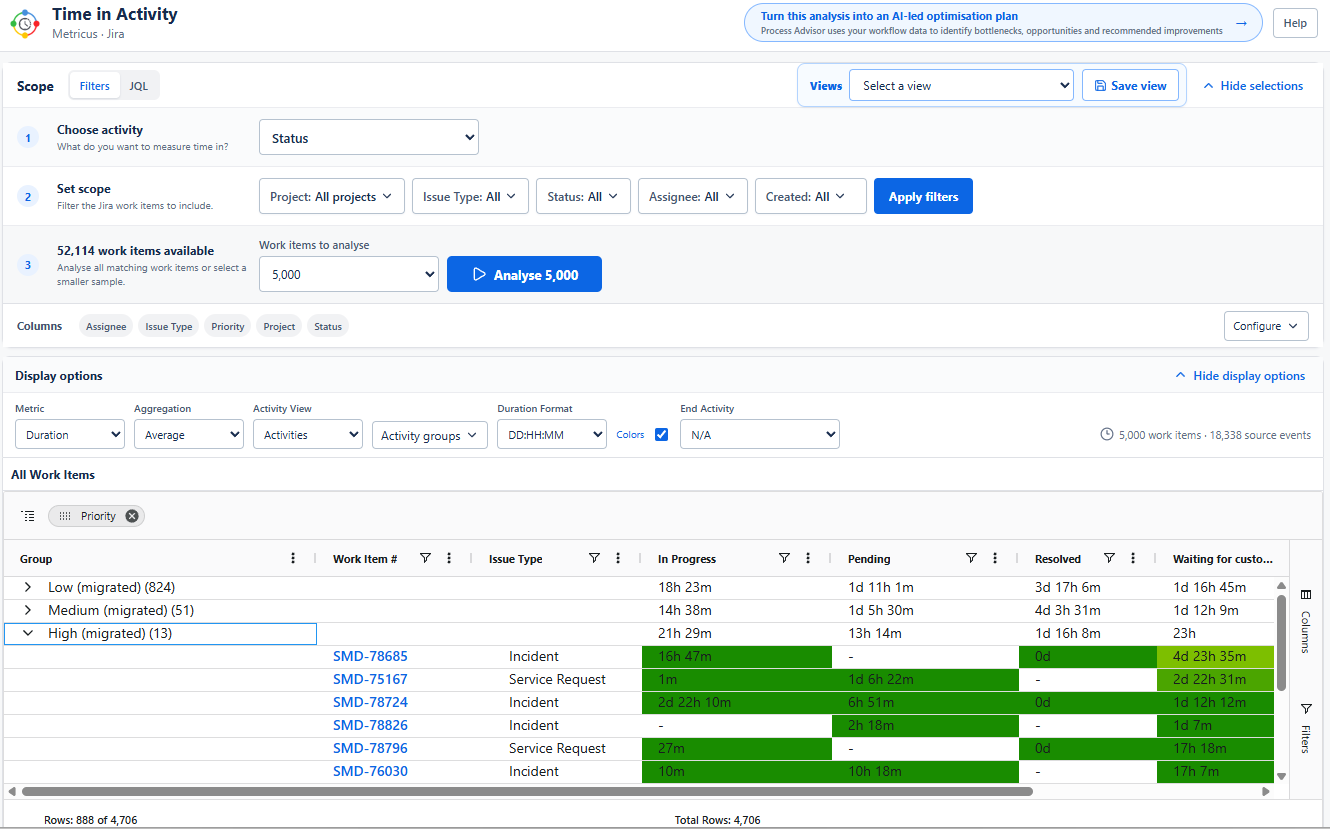Expand the Medium (migrated) group row
This screenshot has height=829, width=1330.
click(x=27, y=610)
